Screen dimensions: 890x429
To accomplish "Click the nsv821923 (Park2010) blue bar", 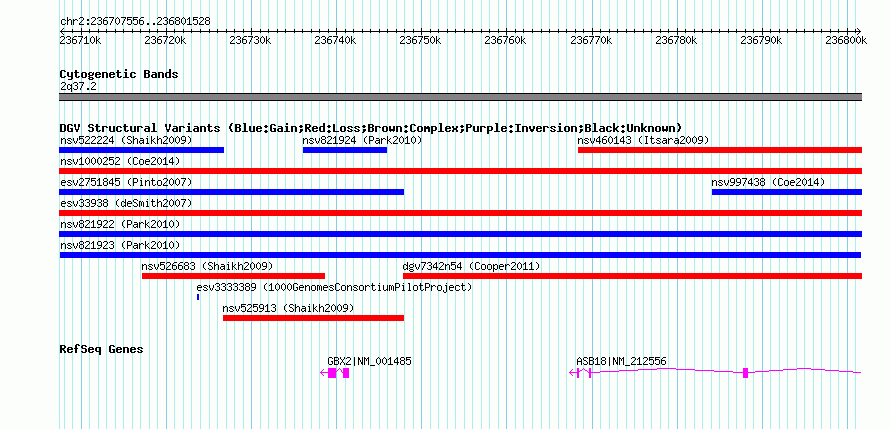I will coord(460,255).
